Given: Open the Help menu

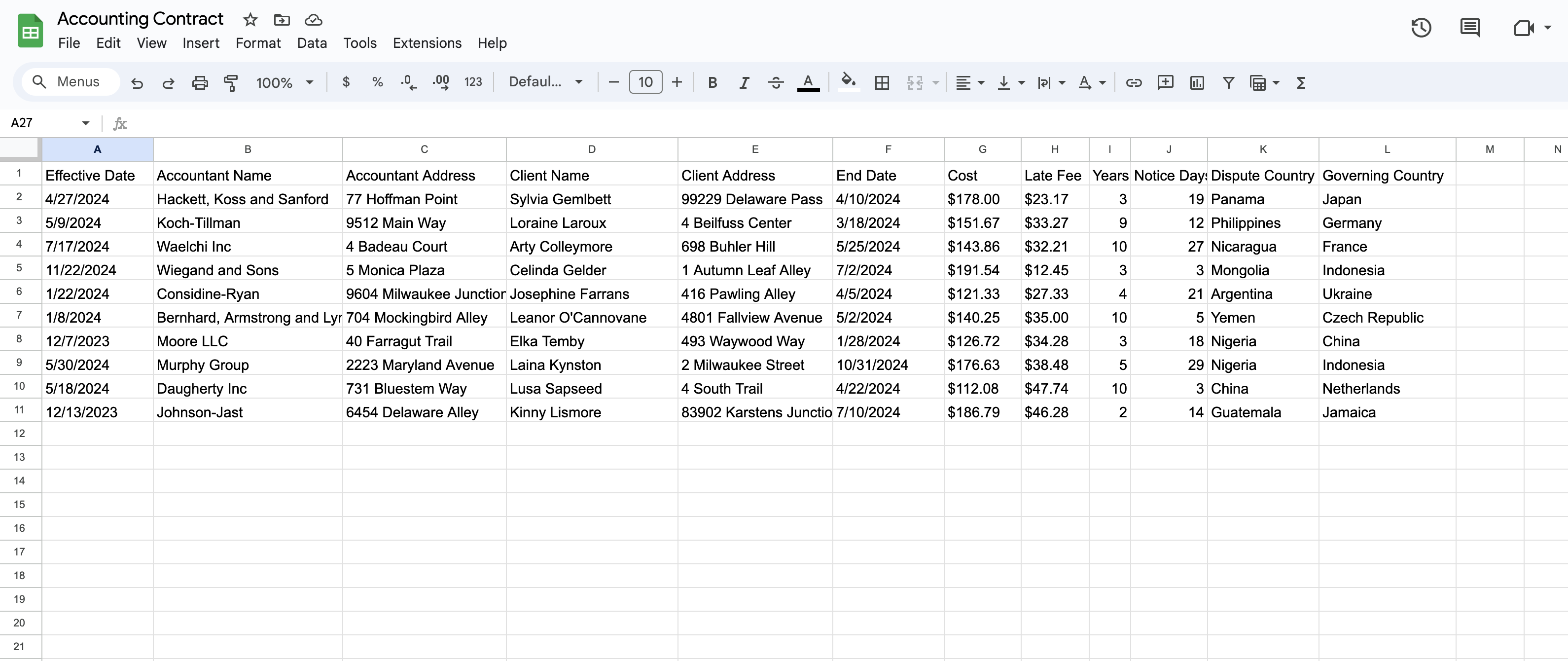Looking at the screenshot, I should 492,42.
